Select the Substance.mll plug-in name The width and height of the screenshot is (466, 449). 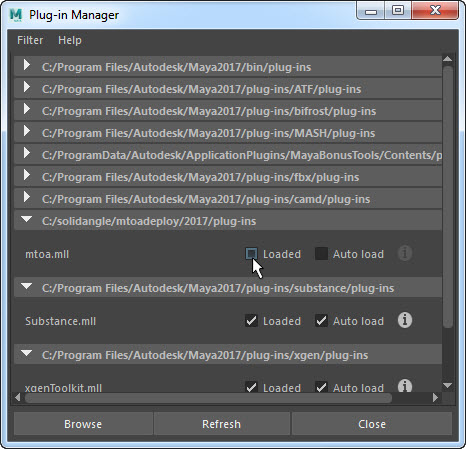(x=60, y=321)
